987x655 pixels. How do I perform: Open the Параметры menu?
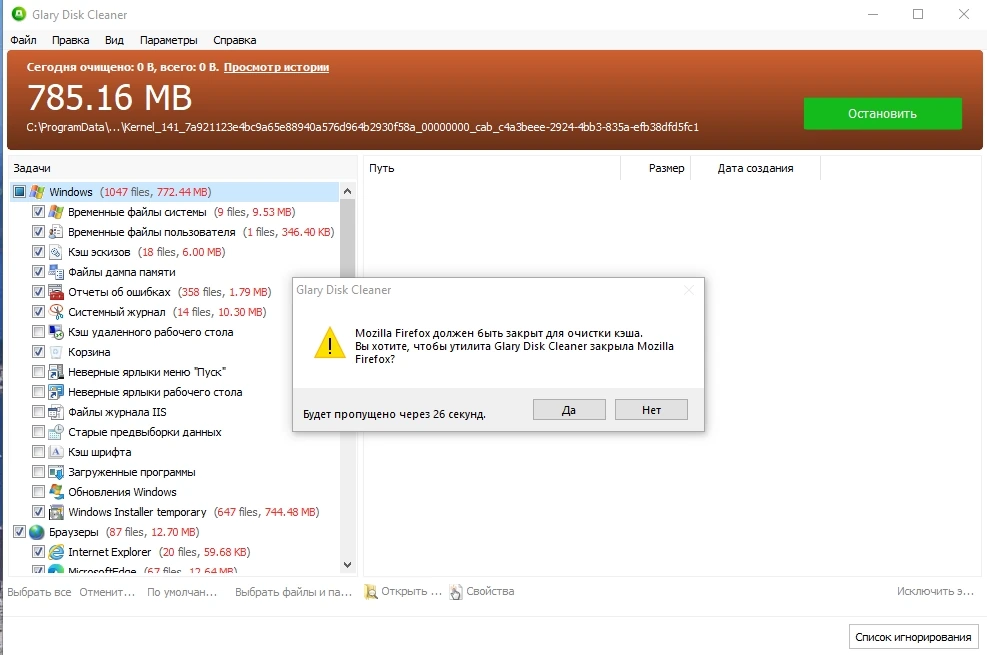(169, 40)
